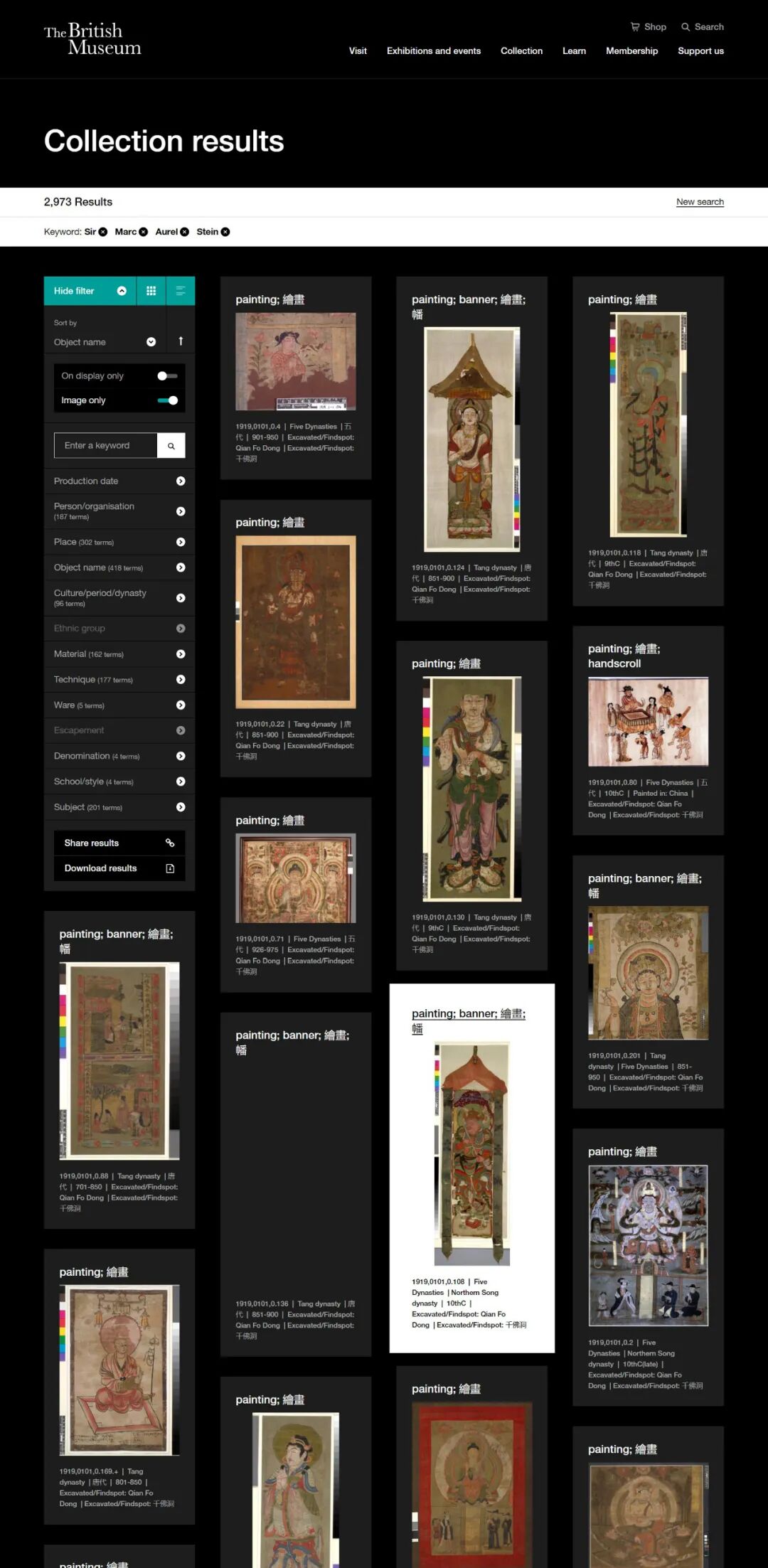This screenshot has width=768, height=1568.
Task: Open painting thumbnail 1919,0101,0.22
Action: tap(296, 622)
